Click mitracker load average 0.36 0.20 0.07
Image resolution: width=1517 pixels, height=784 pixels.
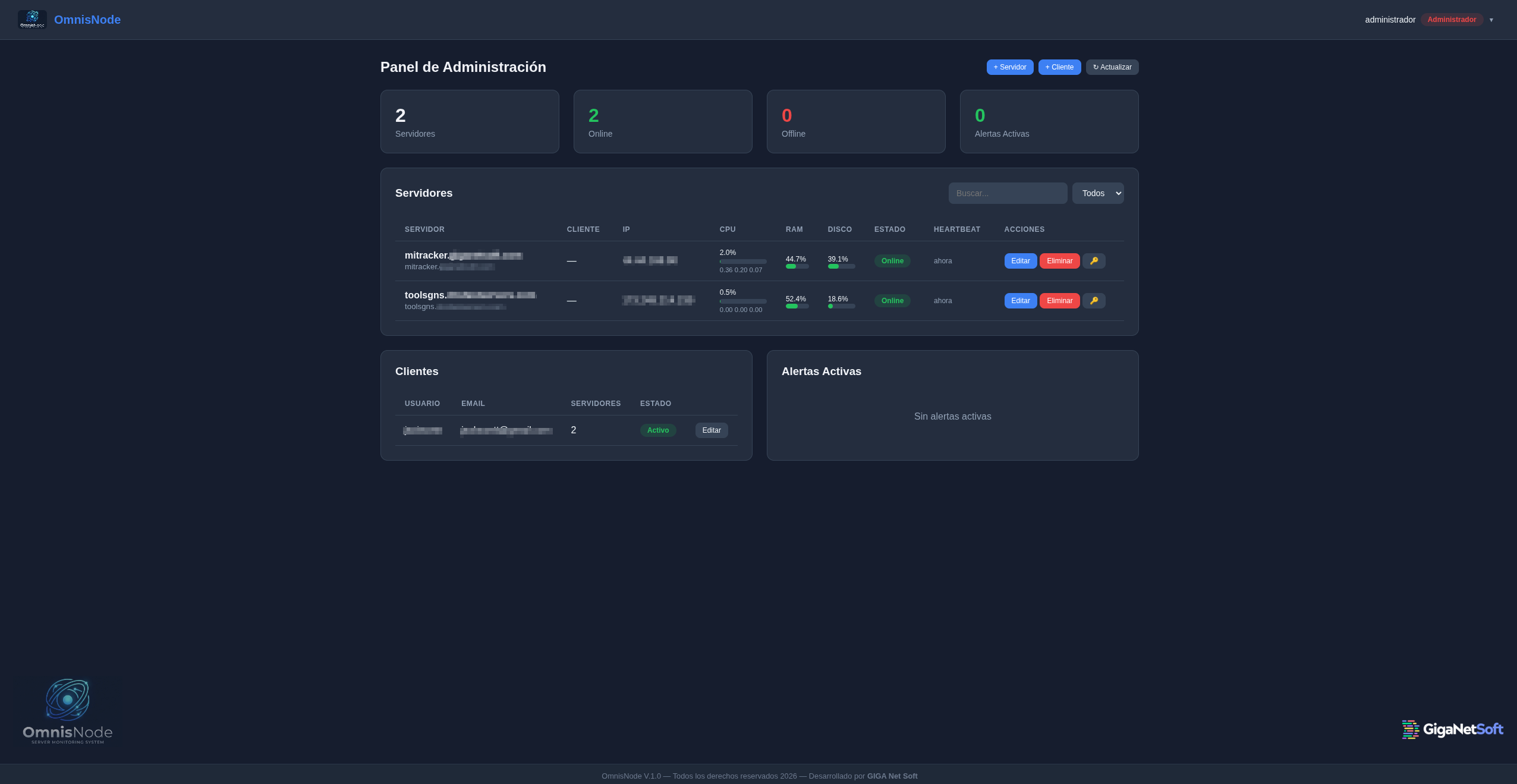click(741, 270)
